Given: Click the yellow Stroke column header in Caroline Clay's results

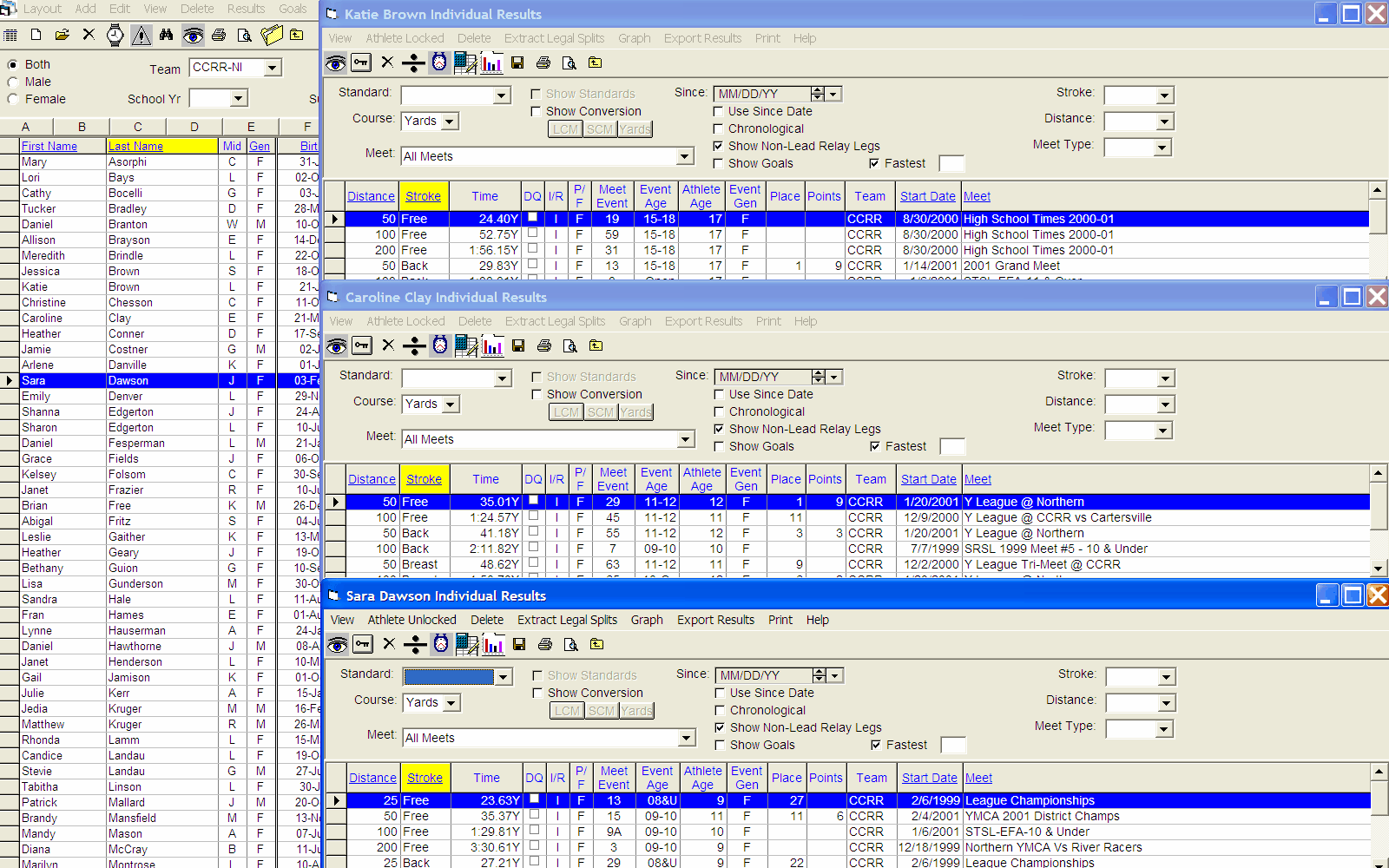Looking at the screenshot, I should [425, 478].
